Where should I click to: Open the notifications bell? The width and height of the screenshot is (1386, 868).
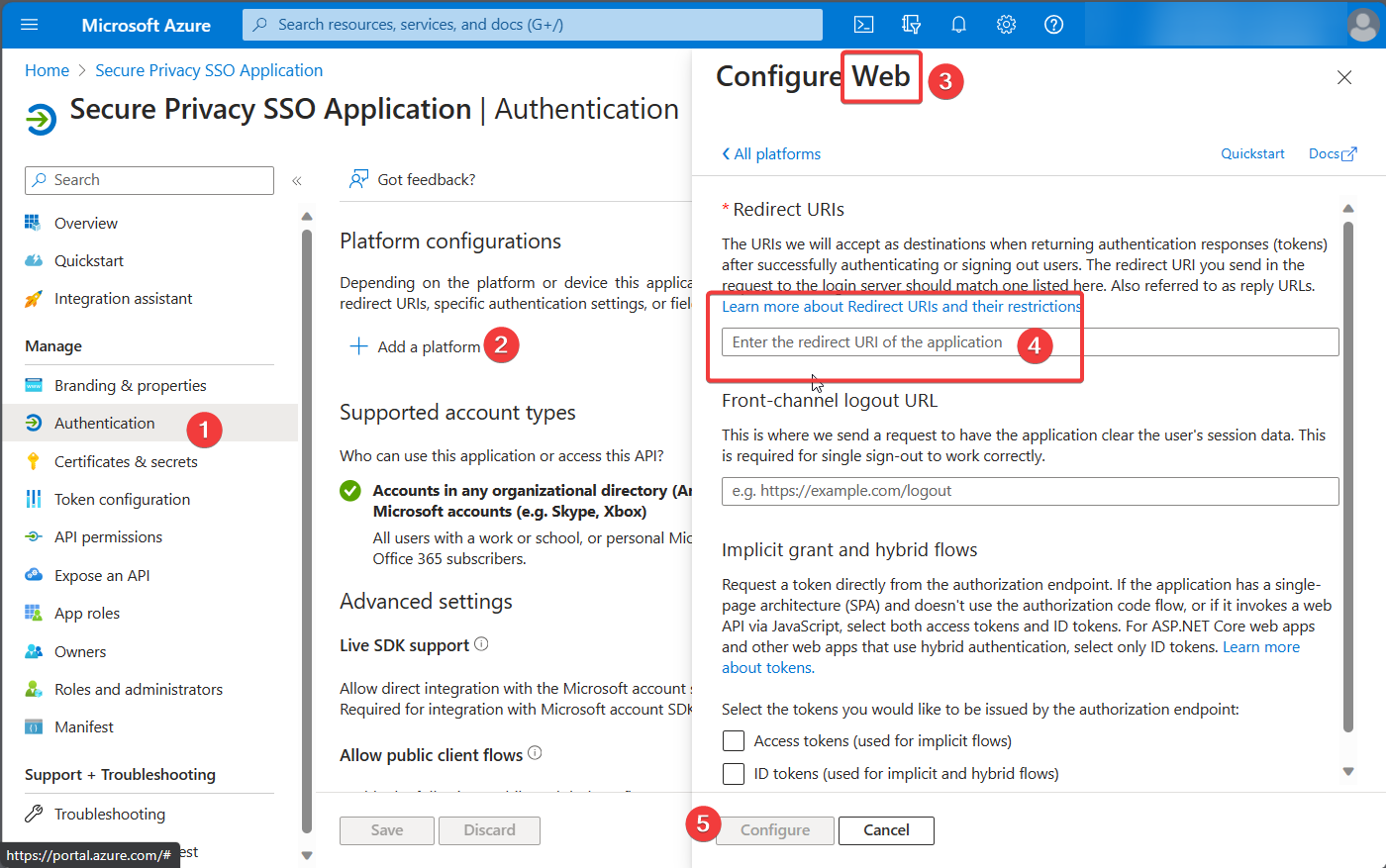[958, 24]
